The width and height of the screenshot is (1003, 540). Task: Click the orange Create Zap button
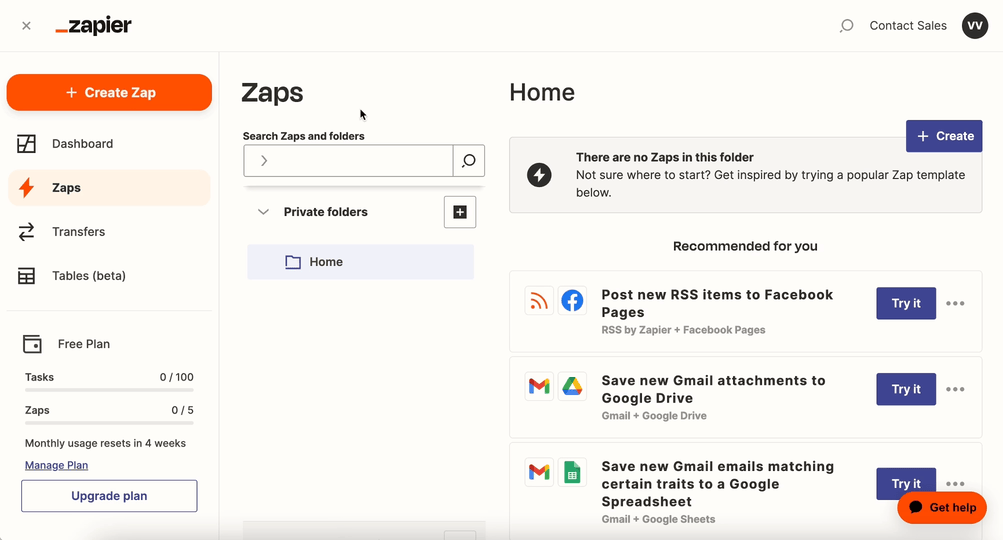coord(109,93)
